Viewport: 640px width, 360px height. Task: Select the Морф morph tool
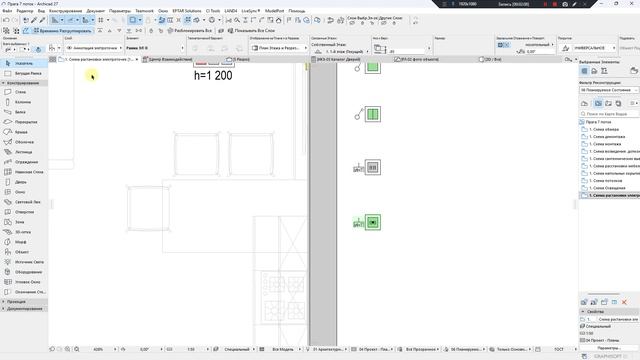coord(24,242)
